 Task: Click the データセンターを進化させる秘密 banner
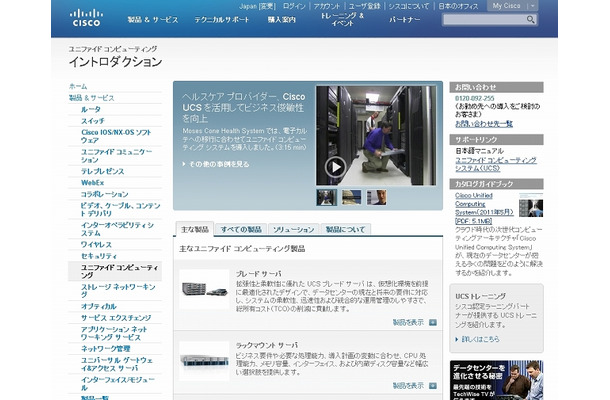pyautogui.click(x=496, y=380)
